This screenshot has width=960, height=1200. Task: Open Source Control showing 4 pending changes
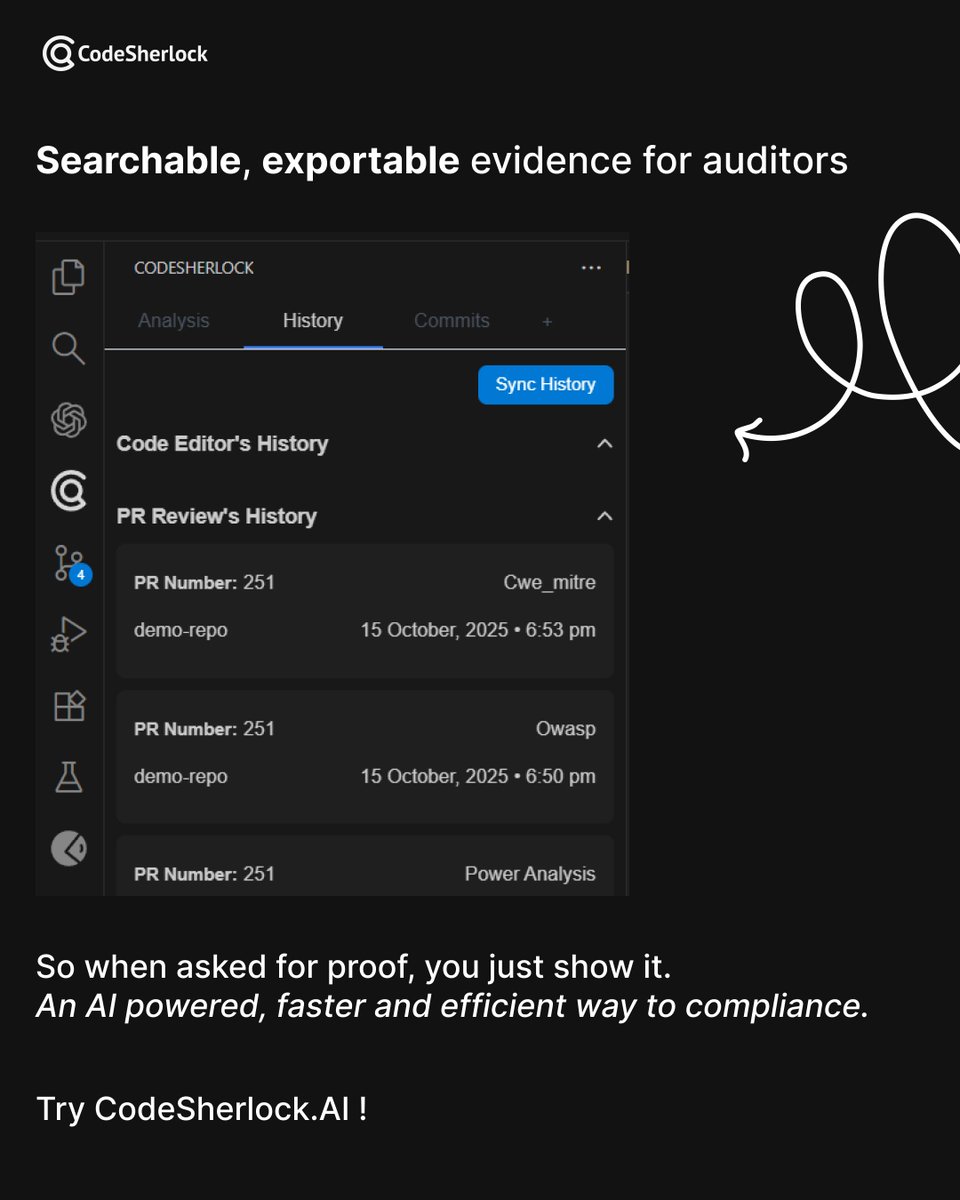pos(68,562)
